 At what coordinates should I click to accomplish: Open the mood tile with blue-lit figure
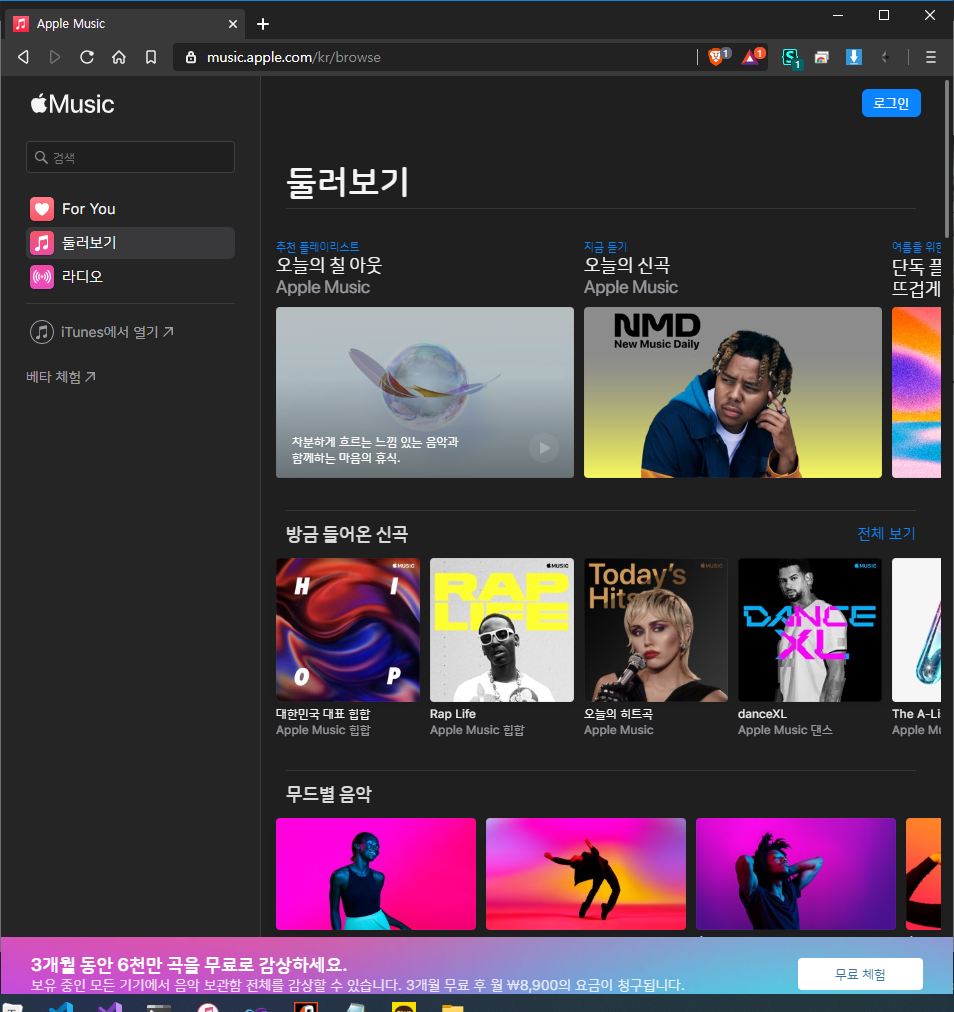click(376, 874)
